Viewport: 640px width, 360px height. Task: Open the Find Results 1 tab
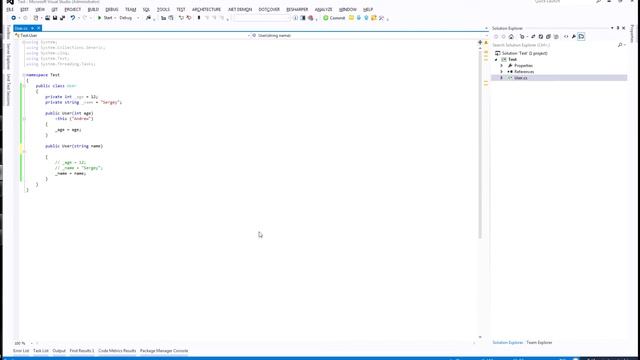82,351
